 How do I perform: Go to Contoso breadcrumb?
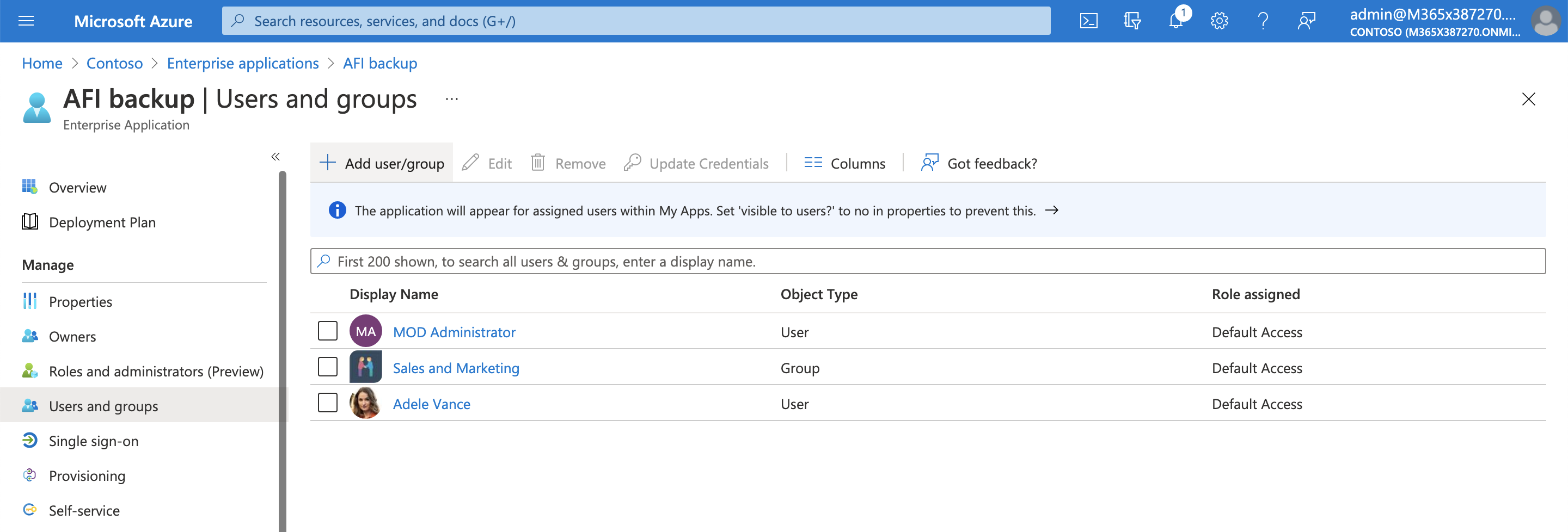[114, 63]
